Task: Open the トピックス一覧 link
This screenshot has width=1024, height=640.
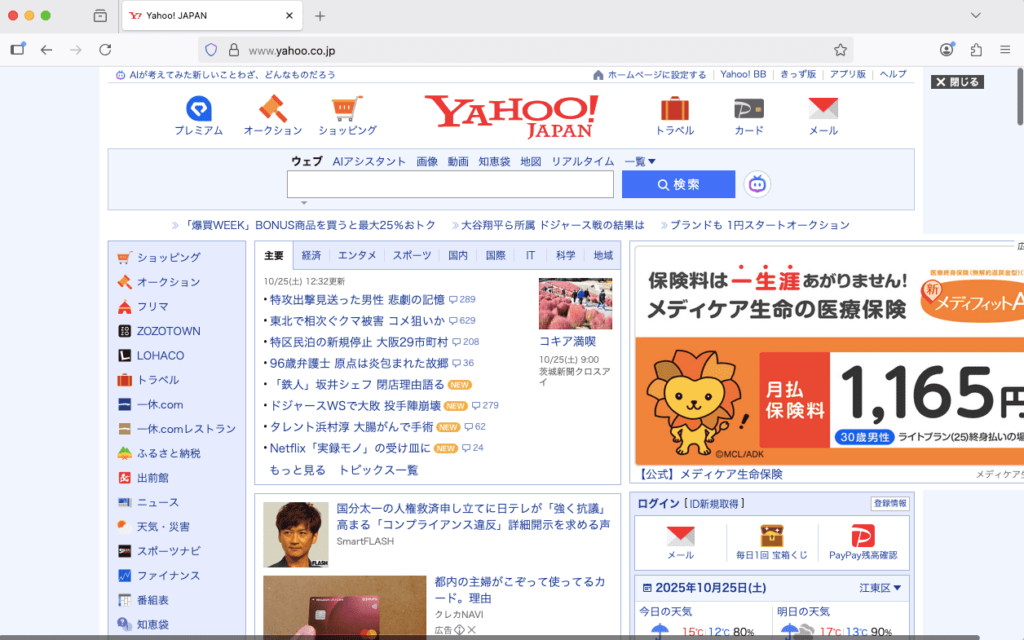Action: (x=378, y=470)
